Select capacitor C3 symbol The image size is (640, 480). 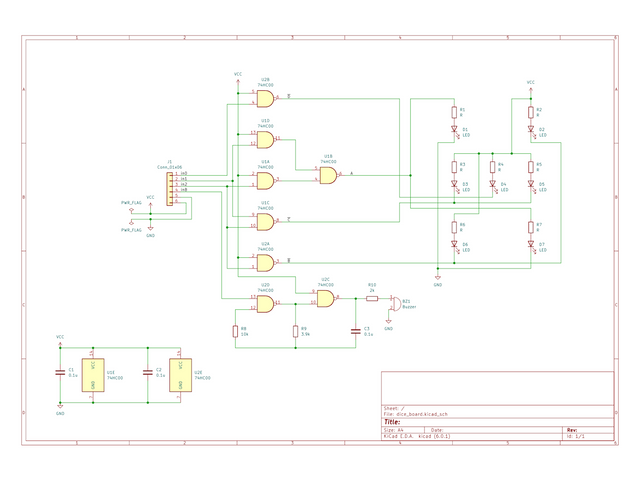355,329
